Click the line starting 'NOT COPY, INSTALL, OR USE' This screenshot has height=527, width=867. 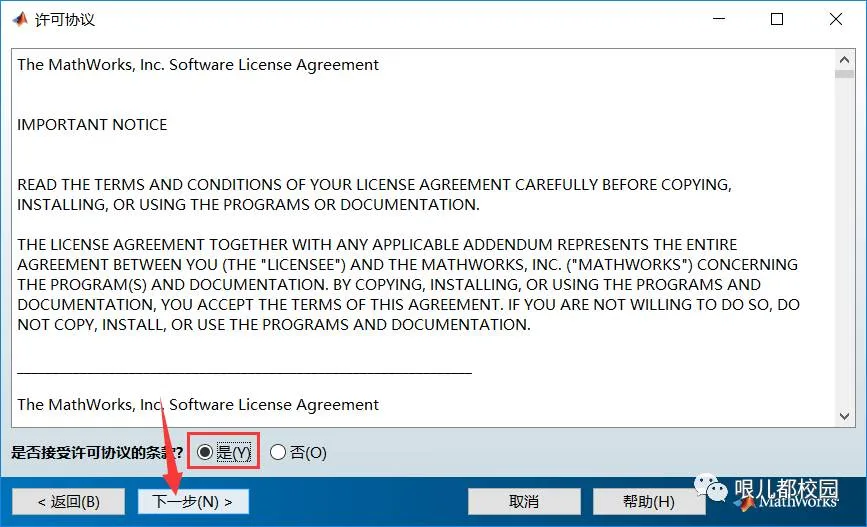click(x=274, y=324)
